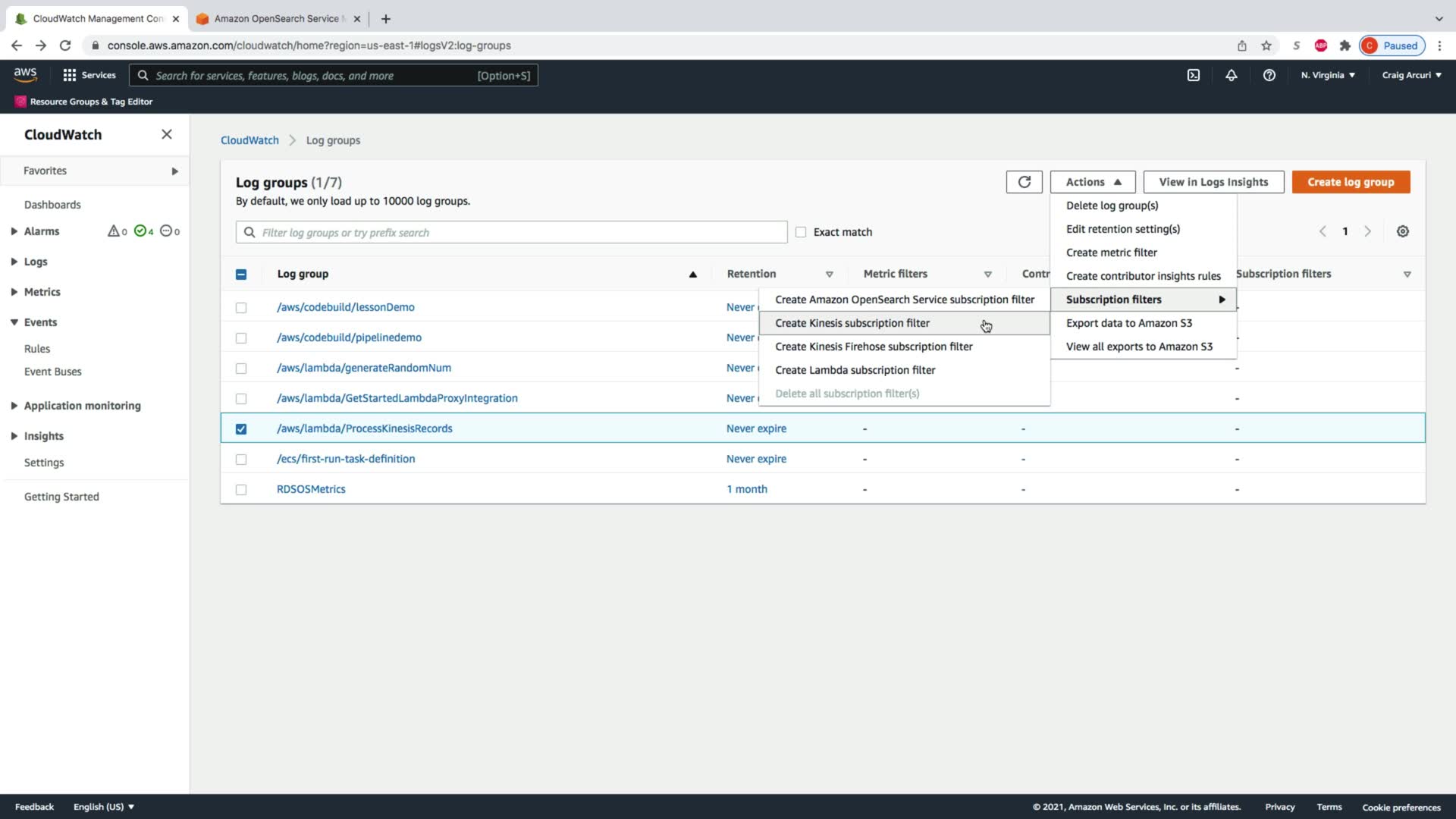Close the CloudWatch sidebar panel

pos(167,134)
